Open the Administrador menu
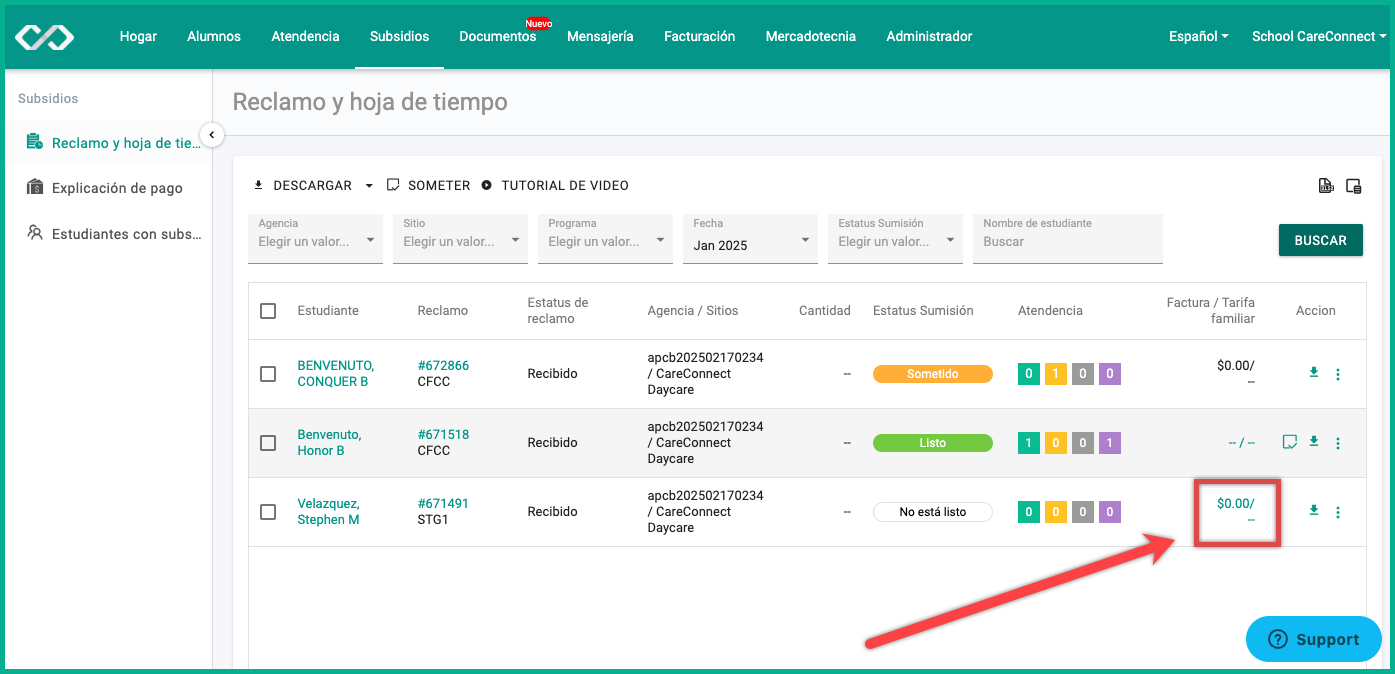 929,36
